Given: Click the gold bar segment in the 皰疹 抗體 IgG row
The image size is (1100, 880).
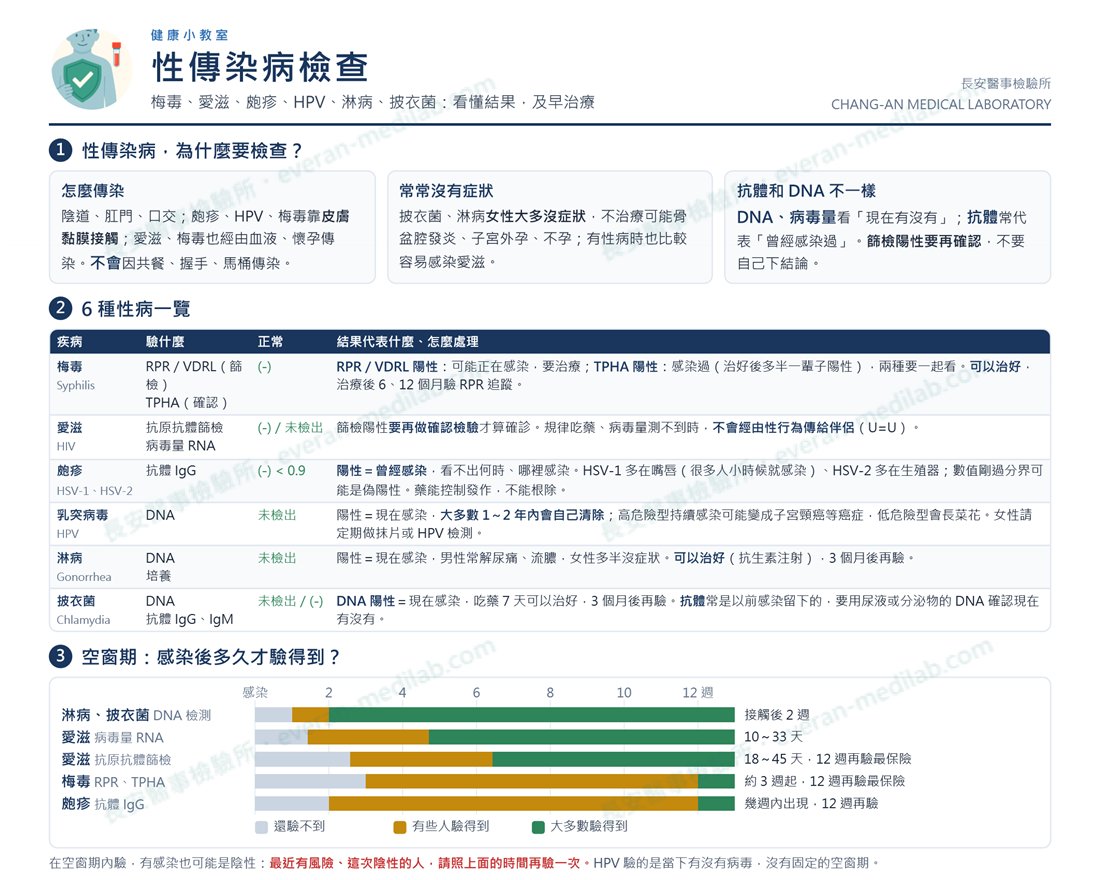Looking at the screenshot, I should [x=513, y=804].
